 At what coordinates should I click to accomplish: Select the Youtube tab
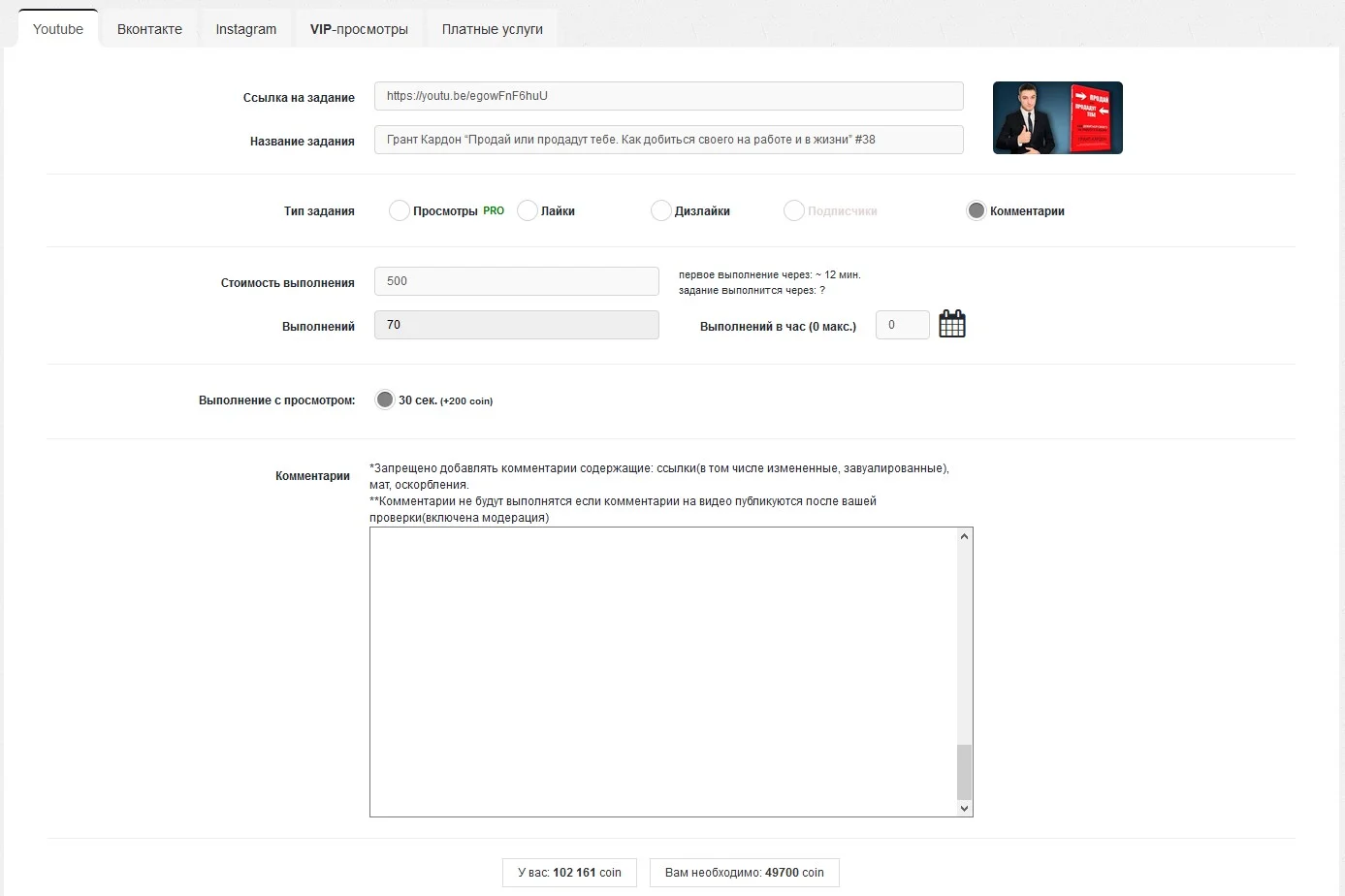(58, 29)
